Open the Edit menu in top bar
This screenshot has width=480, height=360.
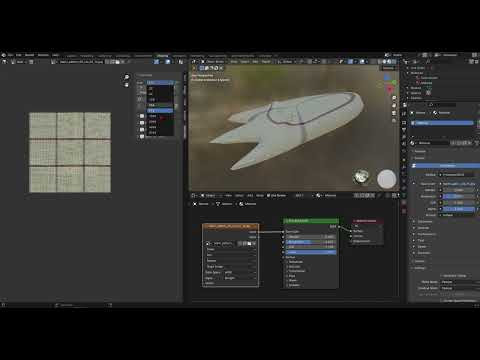[x=19, y=55]
